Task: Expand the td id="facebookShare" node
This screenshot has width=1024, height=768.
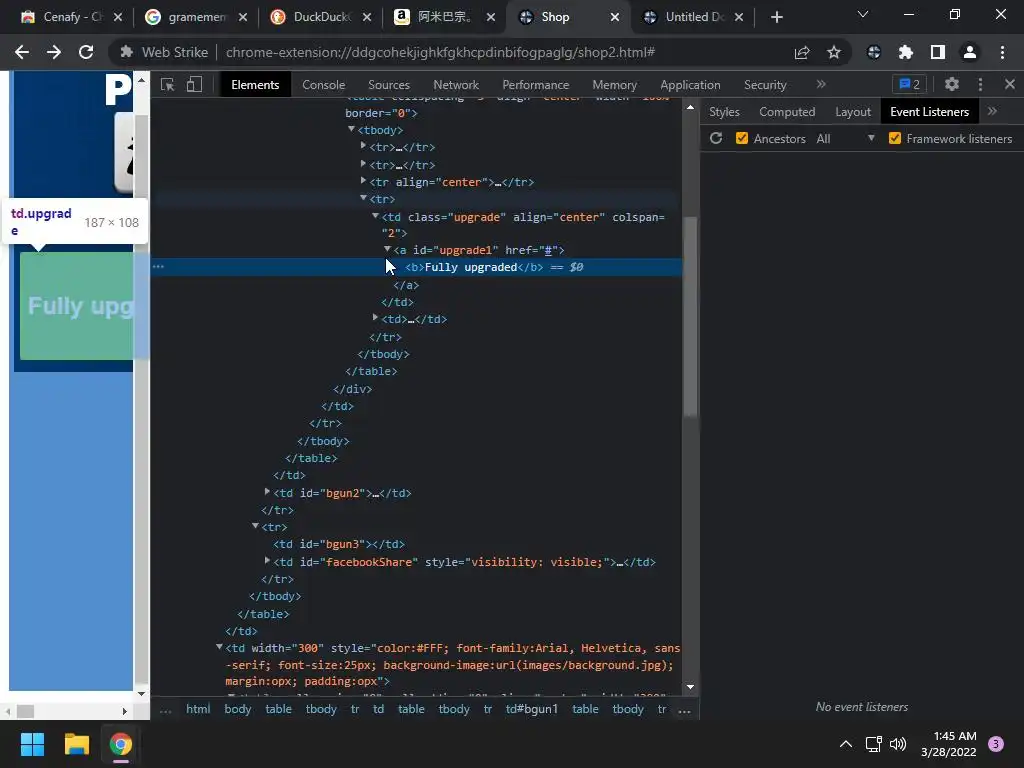Action: tap(267, 561)
